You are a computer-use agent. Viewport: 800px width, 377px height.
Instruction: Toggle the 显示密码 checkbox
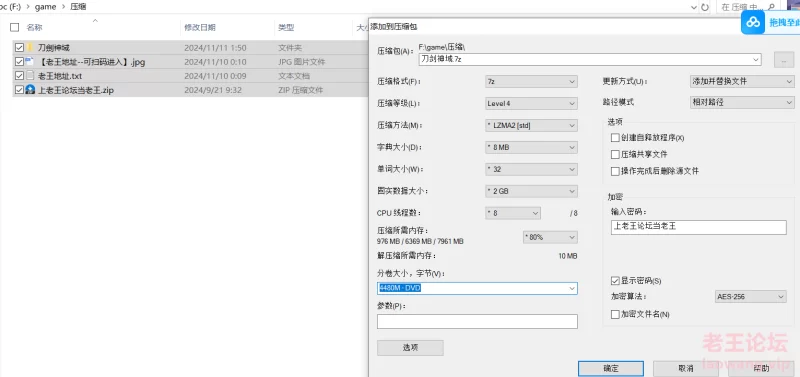[615, 281]
